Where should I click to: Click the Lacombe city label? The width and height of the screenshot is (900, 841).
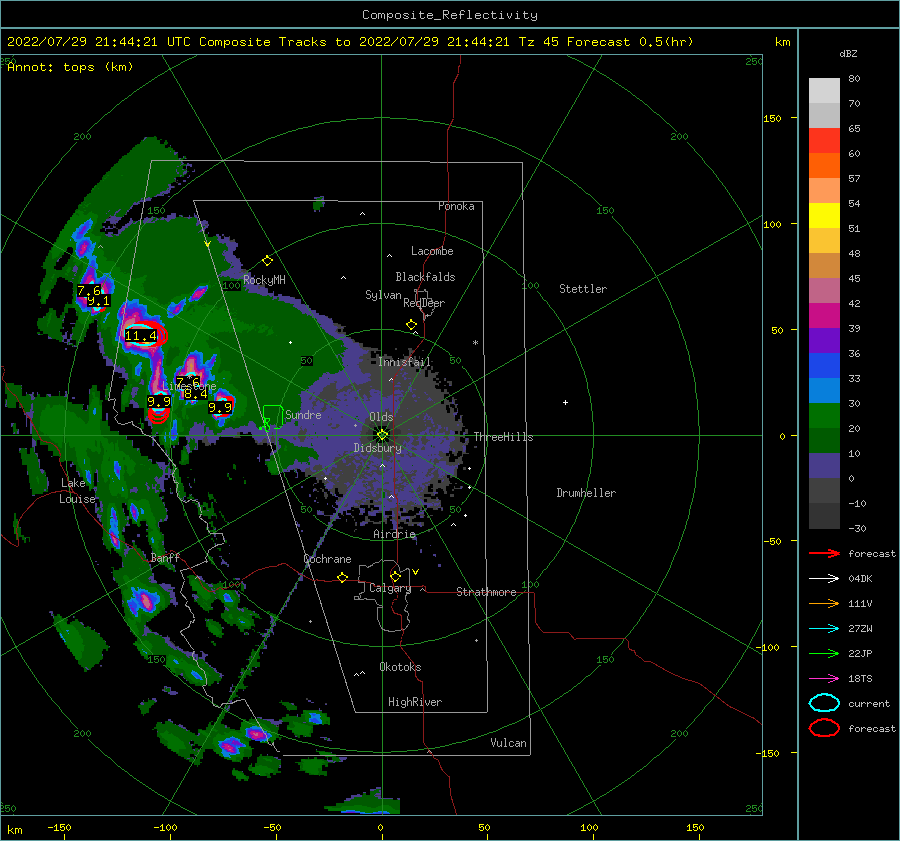click(x=432, y=251)
